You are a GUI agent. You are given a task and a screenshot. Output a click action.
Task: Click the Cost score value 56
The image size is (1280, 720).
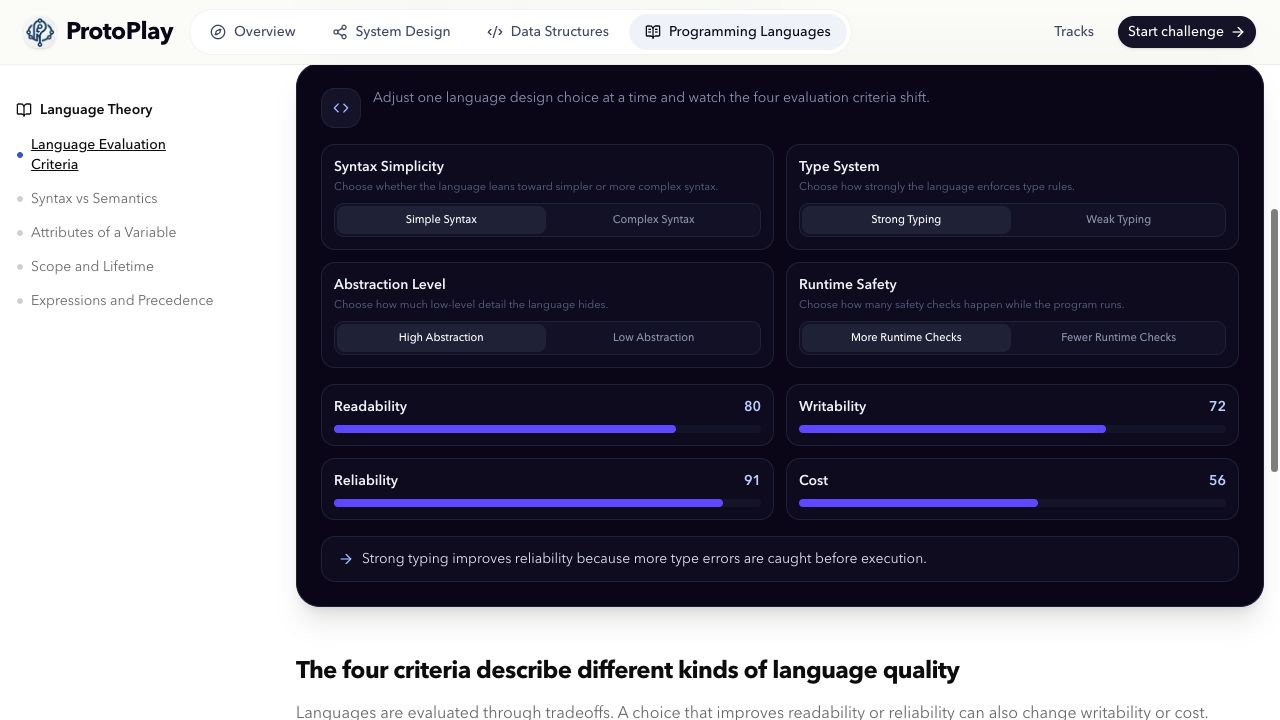[x=1217, y=481]
